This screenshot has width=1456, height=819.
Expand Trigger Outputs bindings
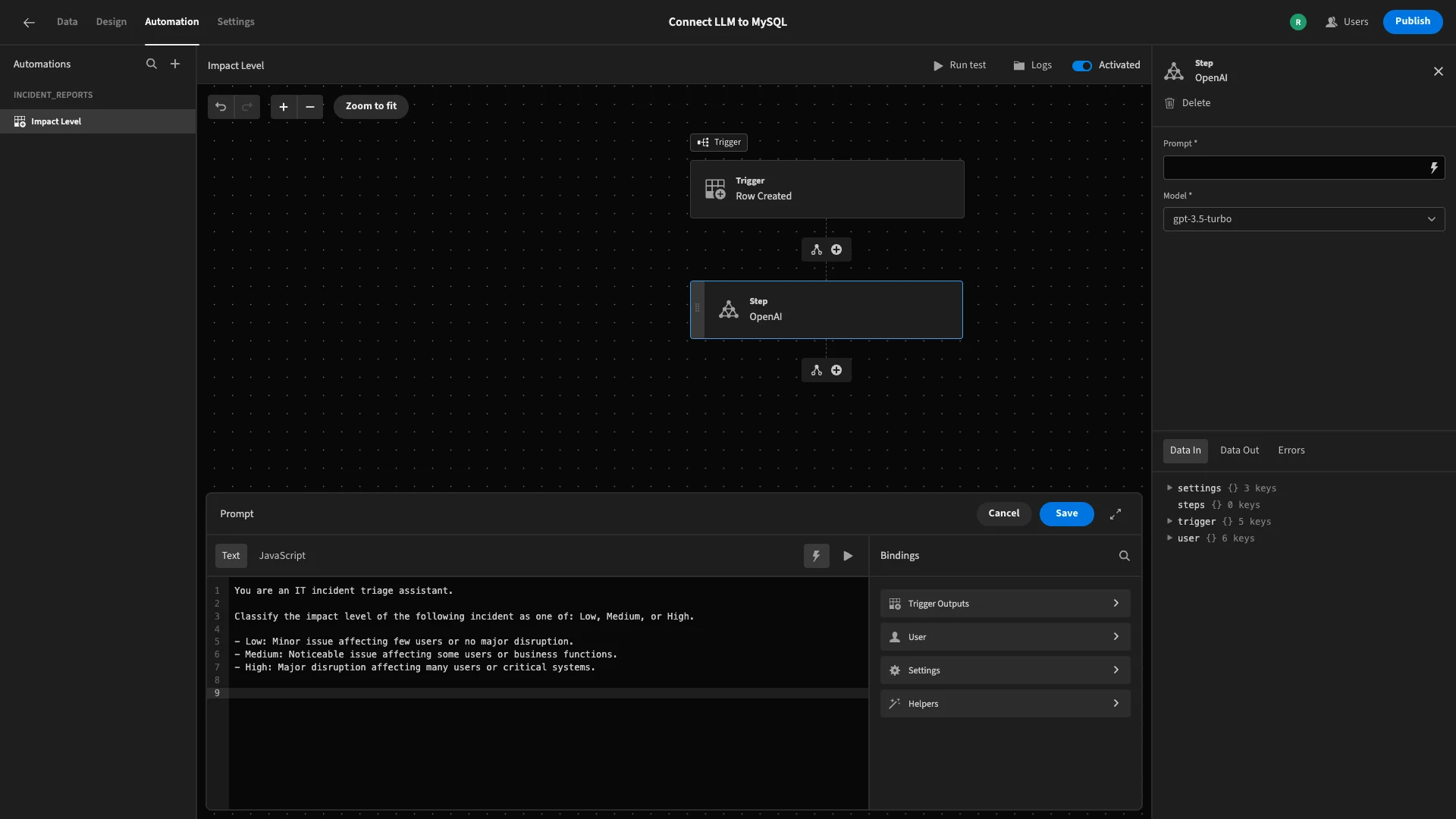tap(1005, 604)
